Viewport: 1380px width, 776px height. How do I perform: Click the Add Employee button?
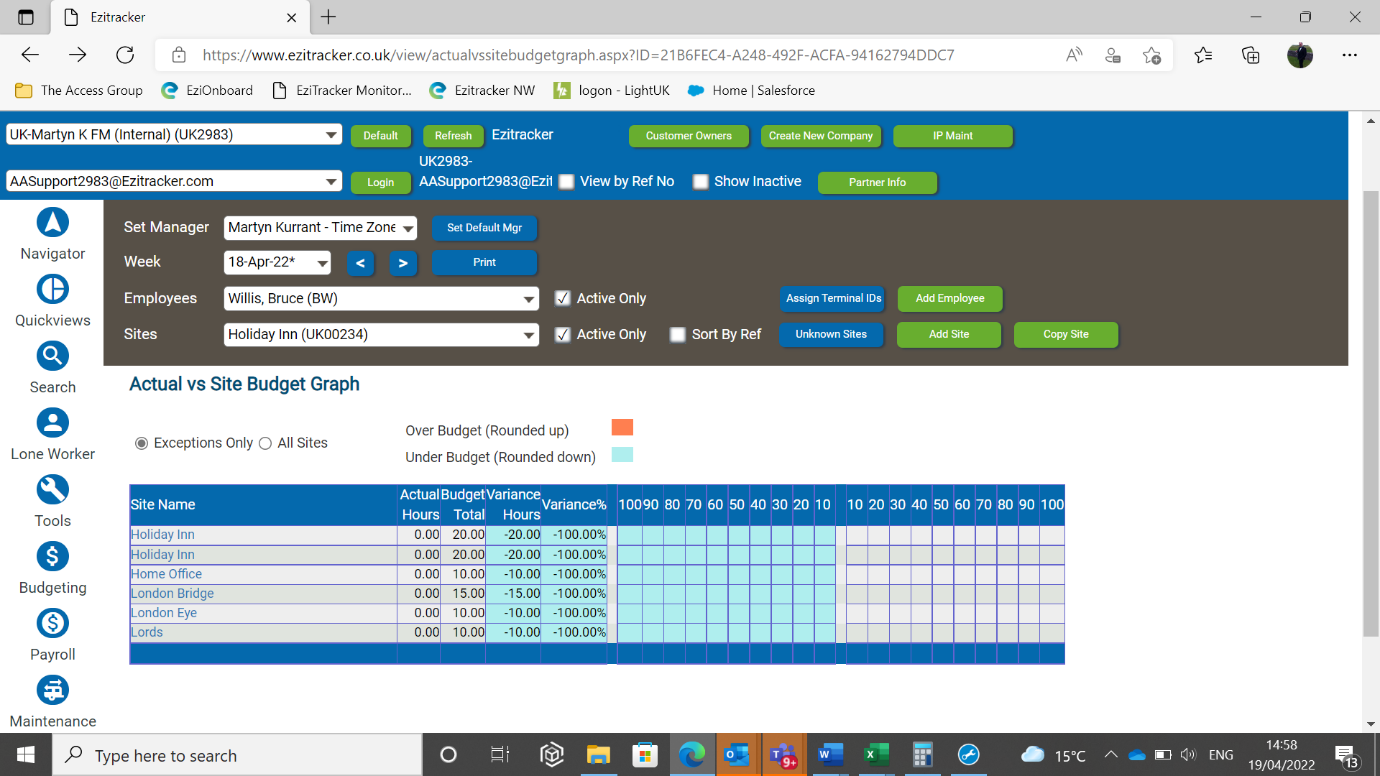(x=949, y=298)
